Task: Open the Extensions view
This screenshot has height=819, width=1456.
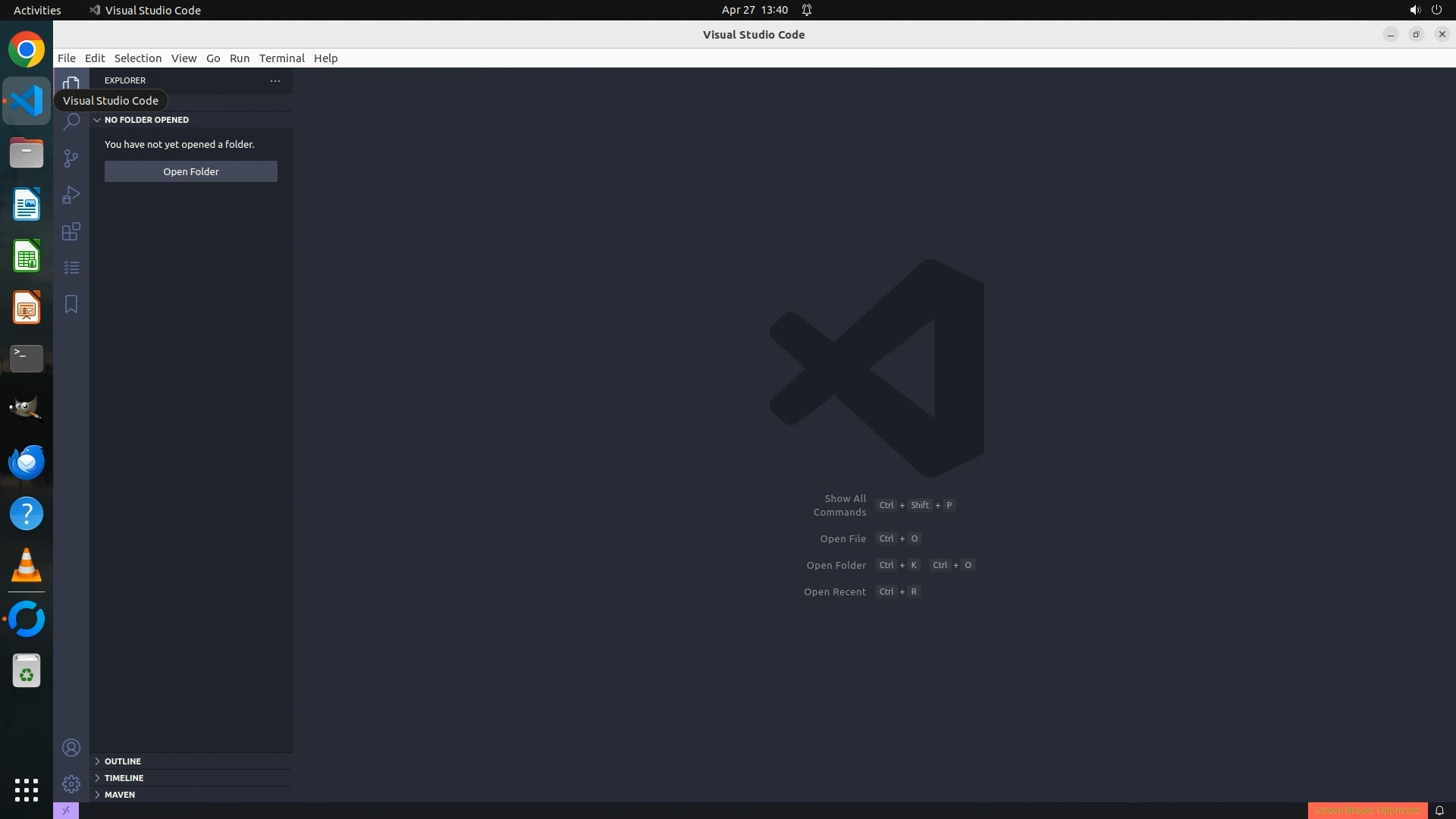Action: pos(71,231)
